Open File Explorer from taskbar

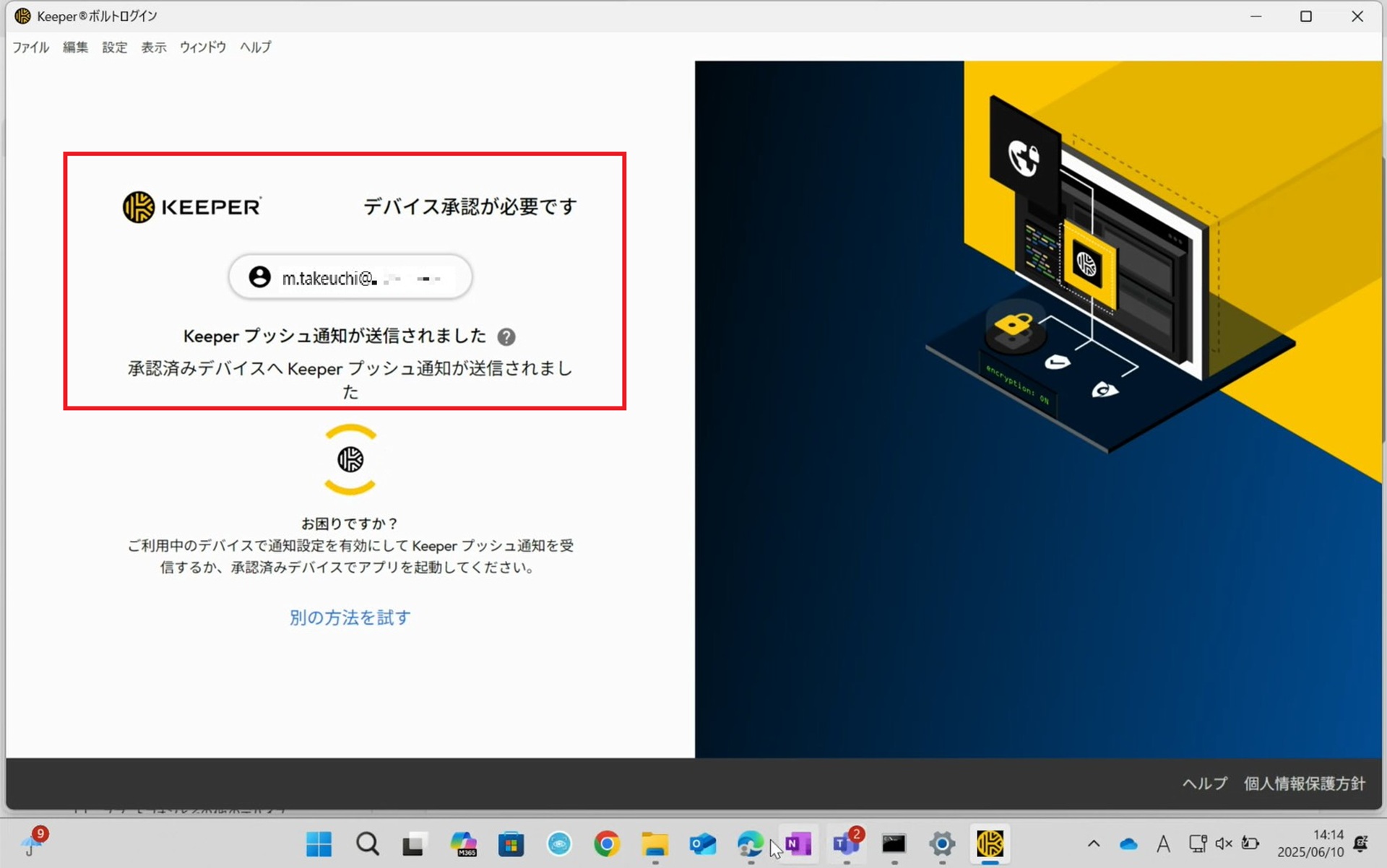[x=654, y=843]
